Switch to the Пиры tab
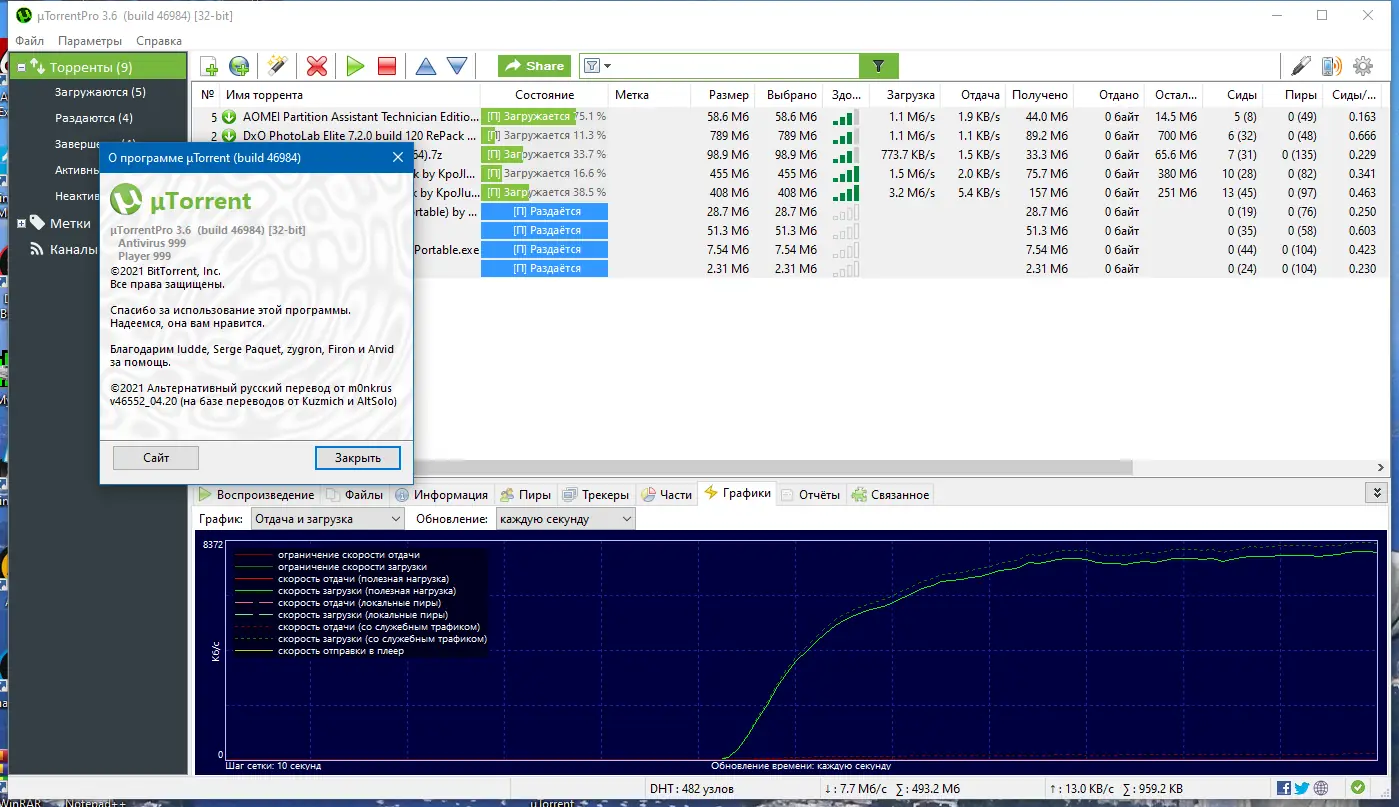The height and width of the screenshot is (807, 1399). 525,494
